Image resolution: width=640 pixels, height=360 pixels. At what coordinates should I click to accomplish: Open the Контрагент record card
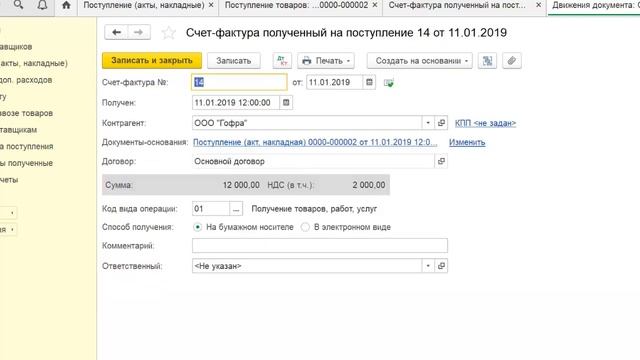tap(441, 123)
